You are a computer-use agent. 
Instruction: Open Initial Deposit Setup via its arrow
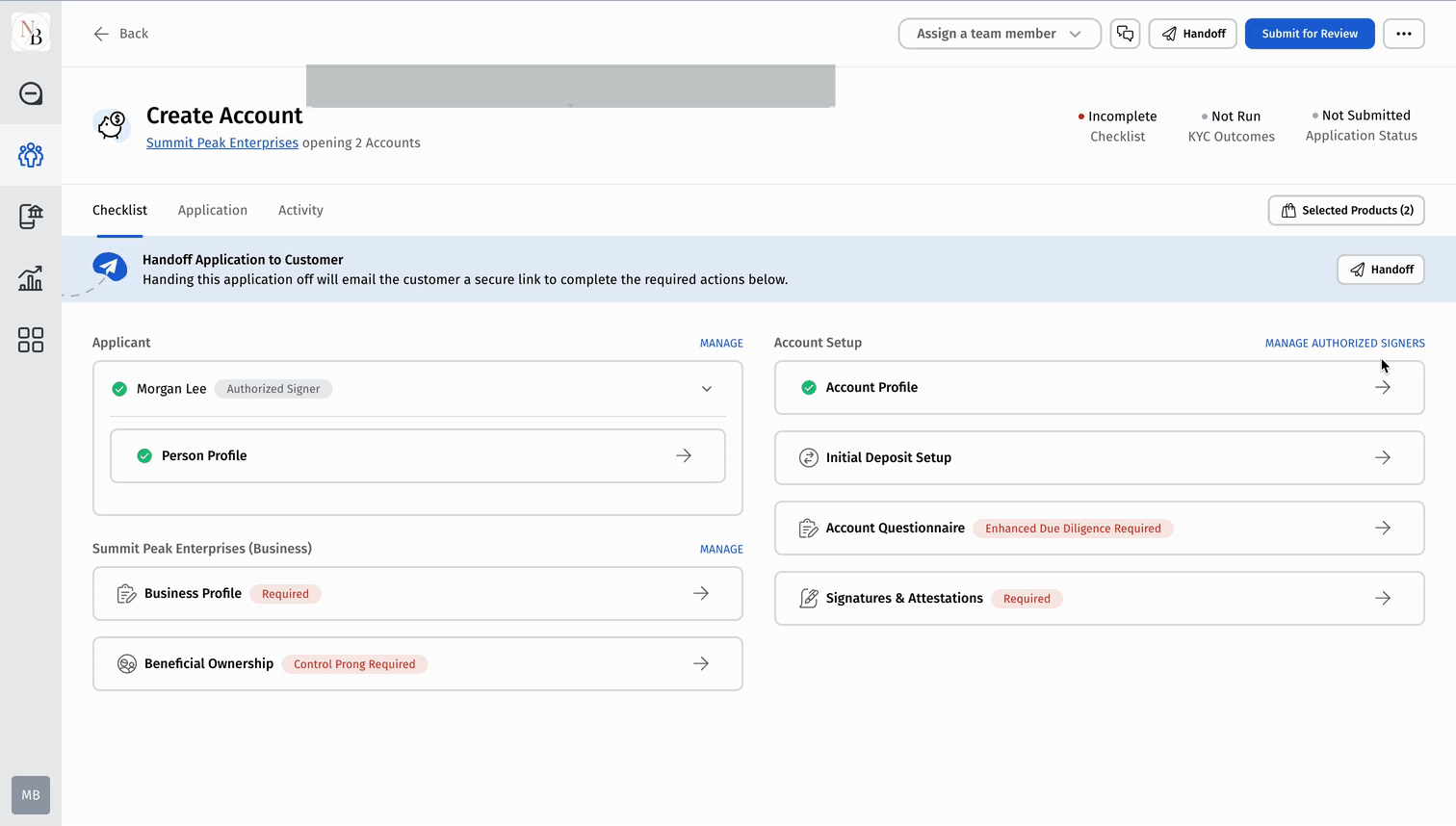tap(1383, 458)
